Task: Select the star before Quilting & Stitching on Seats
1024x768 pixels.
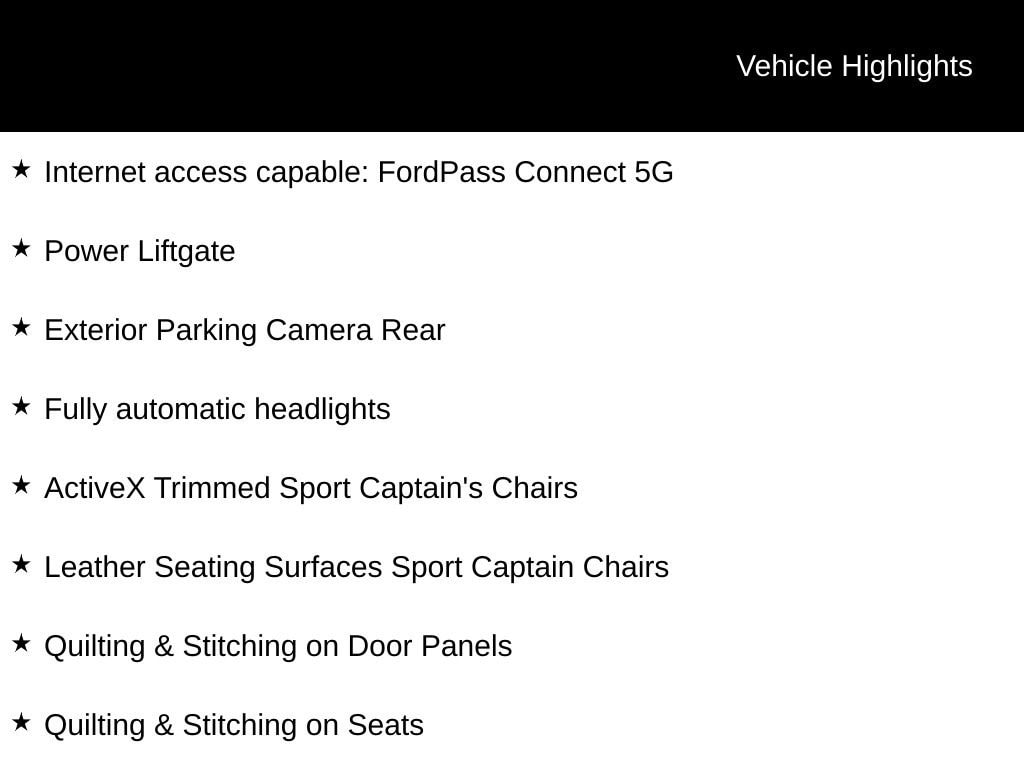Action: point(21,723)
